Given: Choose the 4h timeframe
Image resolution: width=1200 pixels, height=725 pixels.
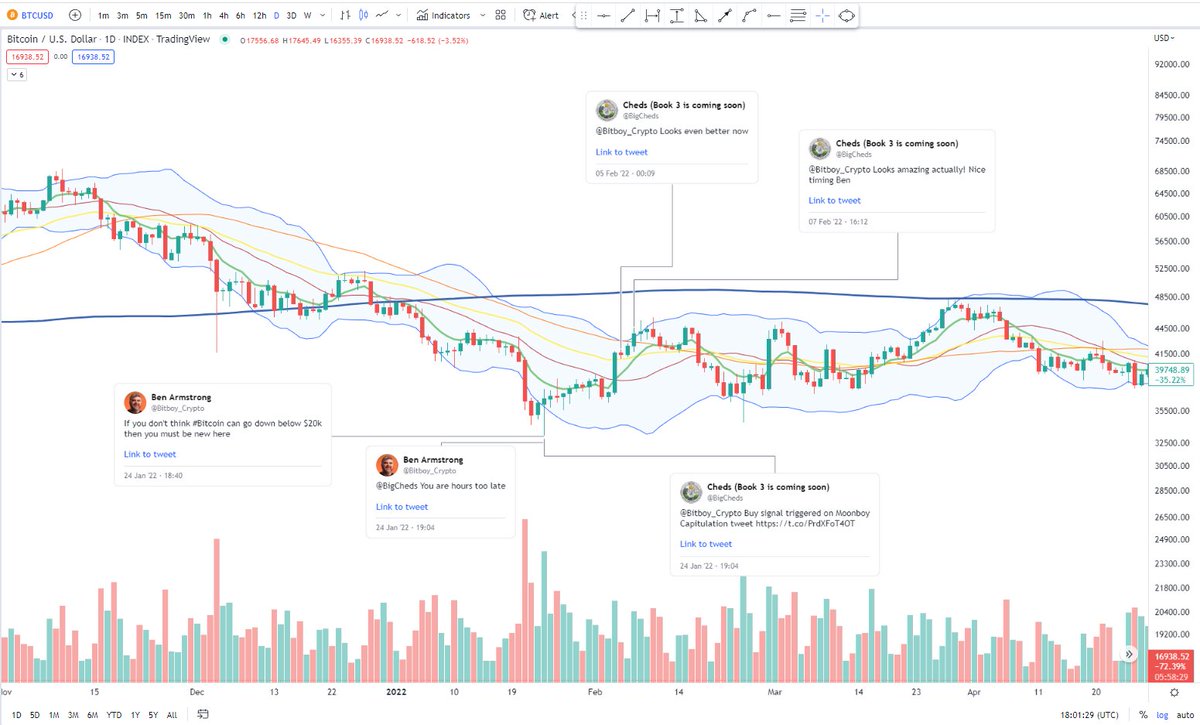Looking at the screenshot, I should pos(224,16).
